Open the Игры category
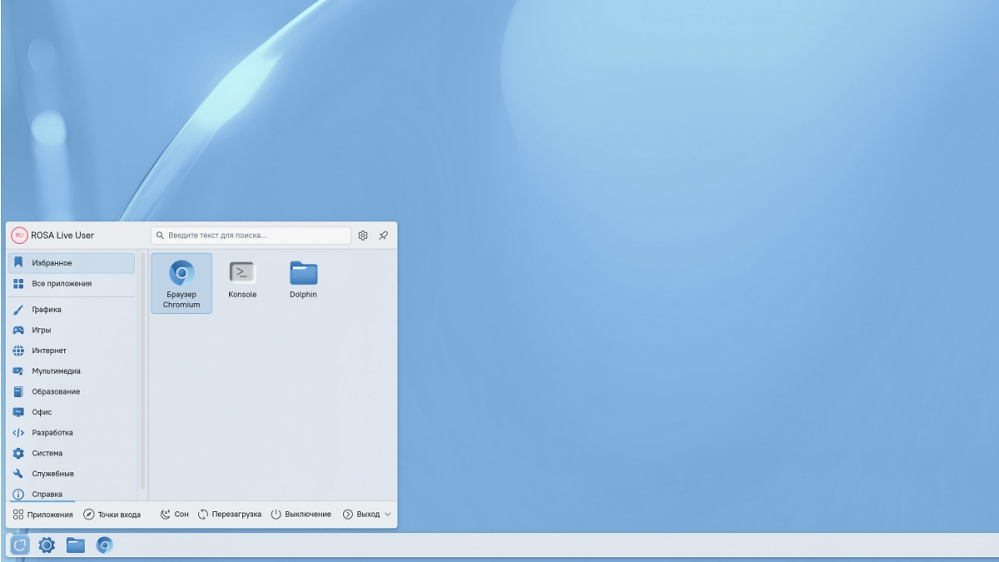 tap(71, 330)
